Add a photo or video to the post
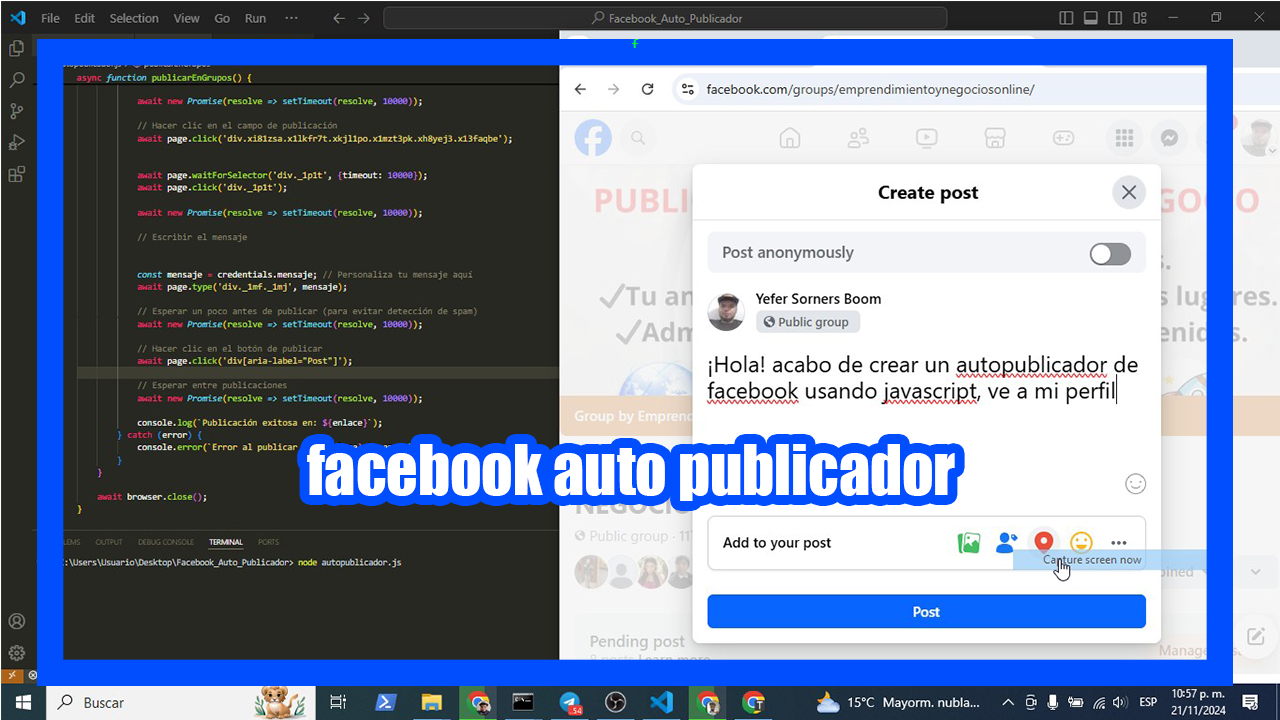This screenshot has height=720, width=1280. click(969, 543)
